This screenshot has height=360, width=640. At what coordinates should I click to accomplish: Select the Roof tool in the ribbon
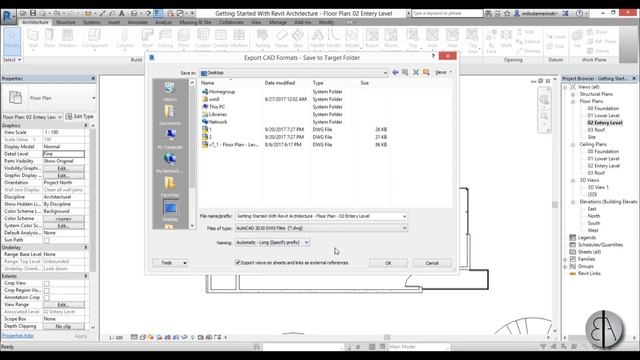pos(147,39)
